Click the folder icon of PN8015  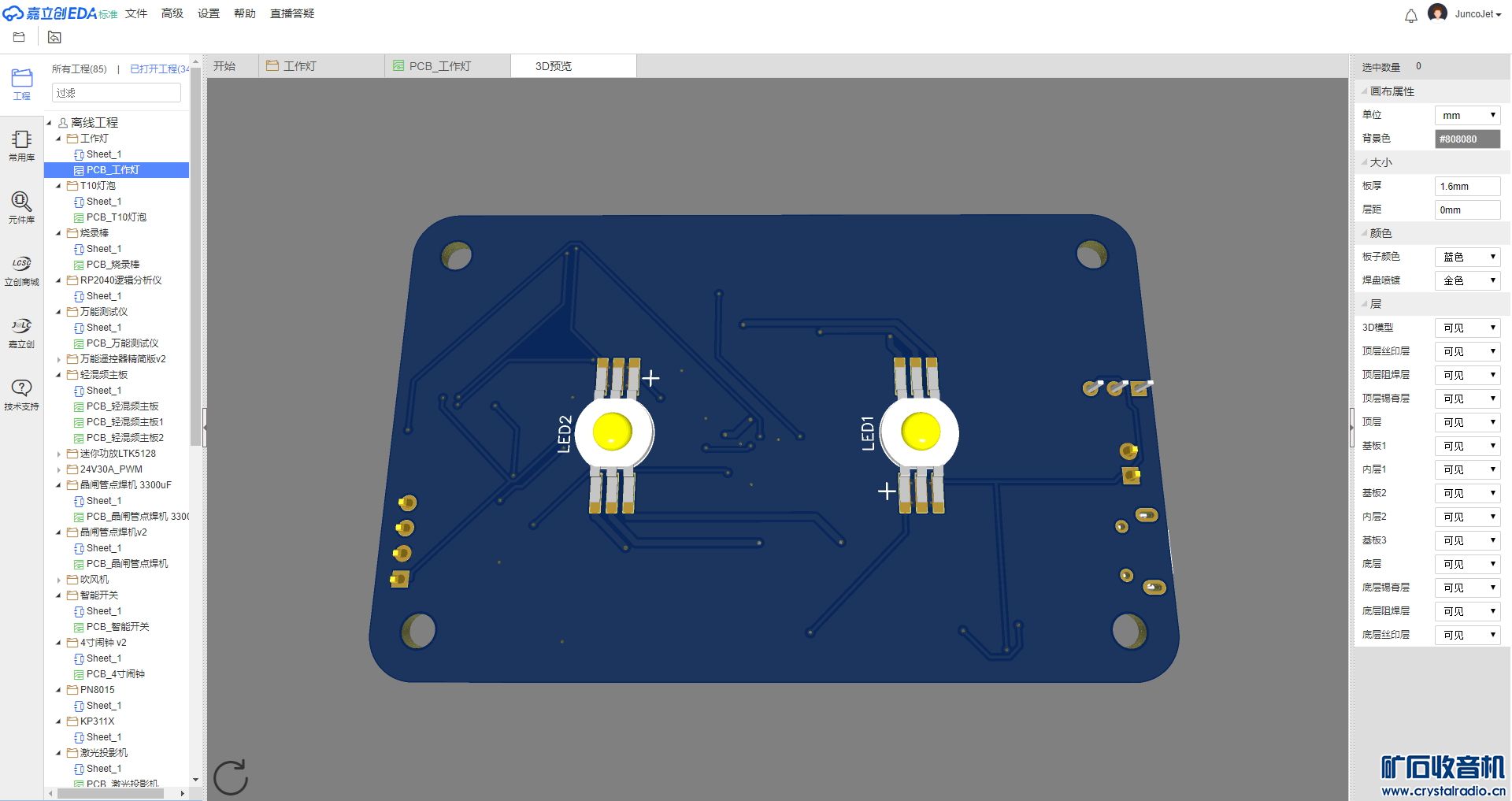[x=72, y=690]
